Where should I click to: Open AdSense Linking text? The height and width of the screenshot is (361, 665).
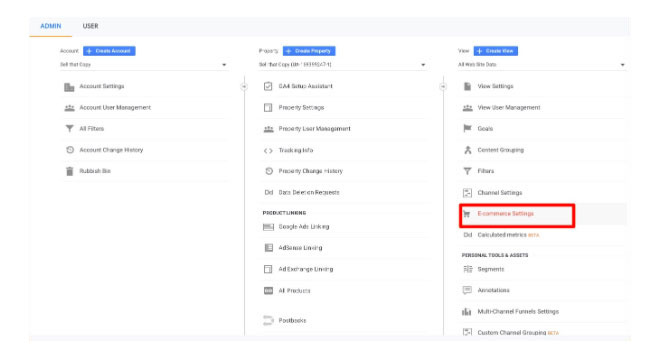(x=300, y=248)
